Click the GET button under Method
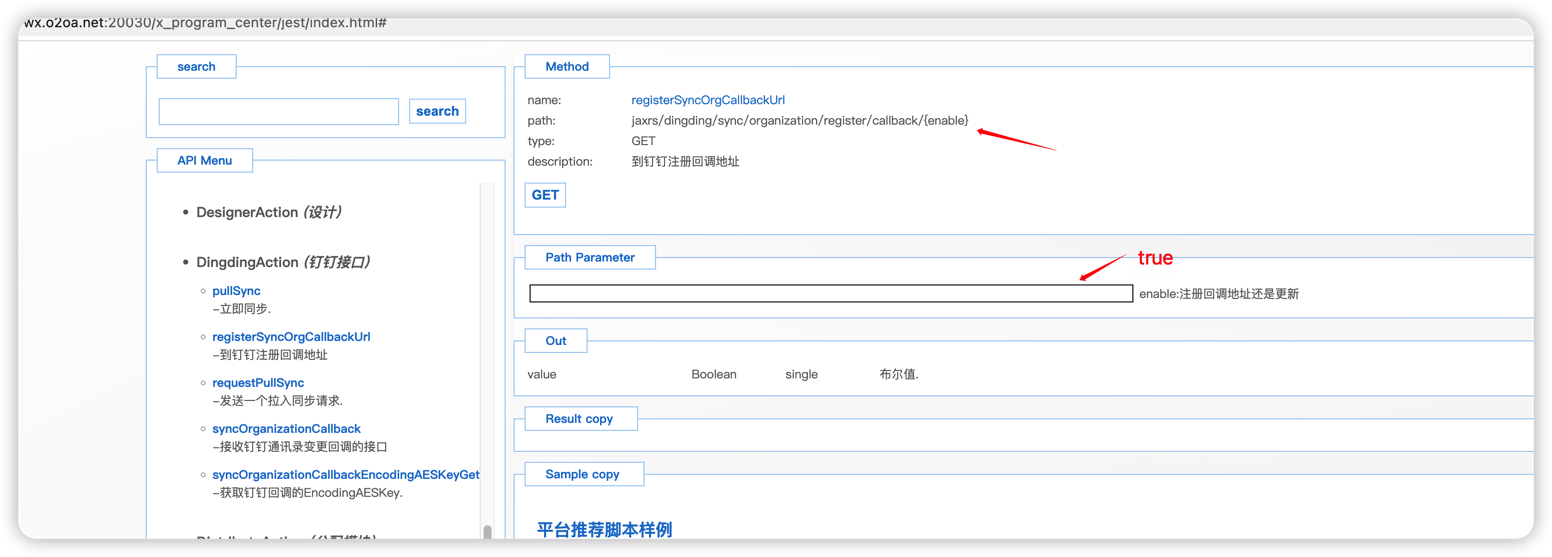This screenshot has height=557, width=1552. click(x=545, y=195)
